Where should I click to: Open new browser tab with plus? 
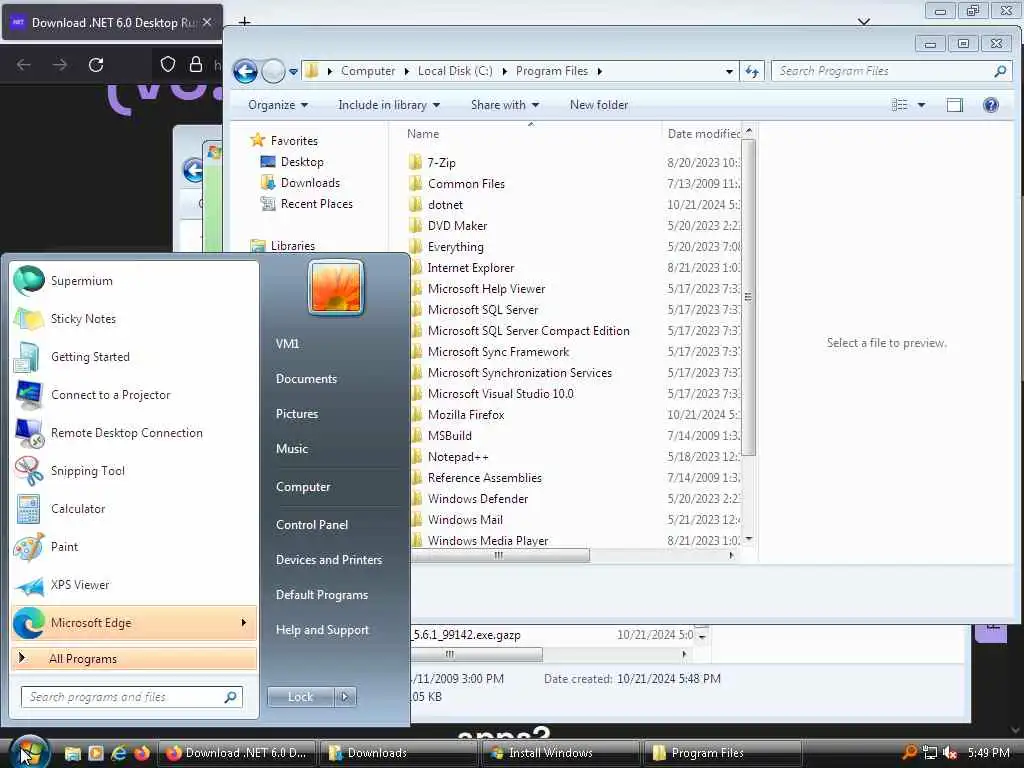point(244,22)
